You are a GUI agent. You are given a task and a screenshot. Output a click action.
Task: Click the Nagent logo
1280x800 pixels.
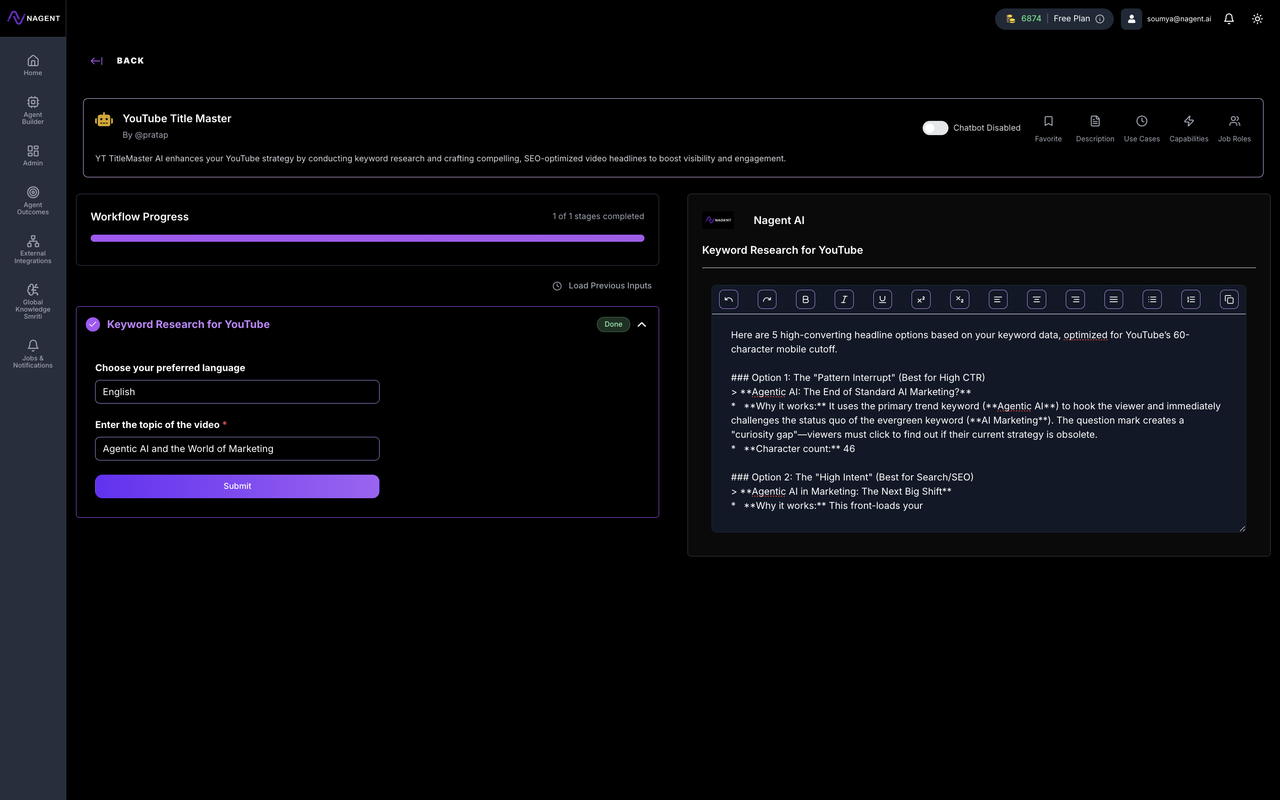point(33,18)
